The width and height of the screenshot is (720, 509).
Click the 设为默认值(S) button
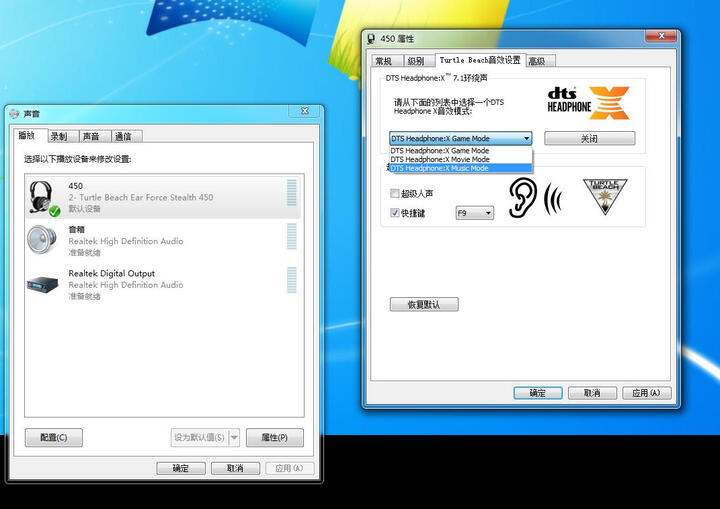(200, 437)
